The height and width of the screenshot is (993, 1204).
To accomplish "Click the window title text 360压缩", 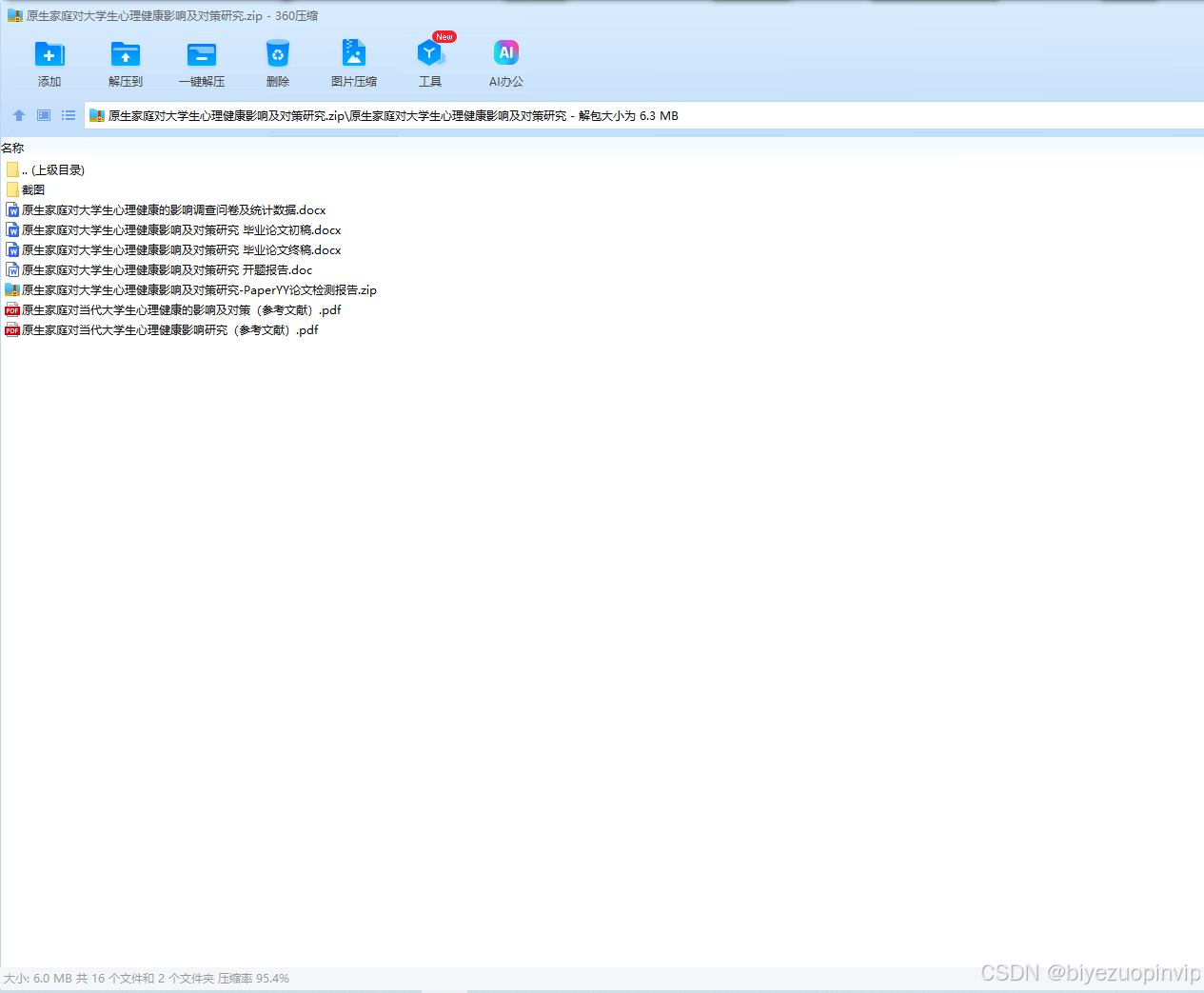I will [x=297, y=15].
